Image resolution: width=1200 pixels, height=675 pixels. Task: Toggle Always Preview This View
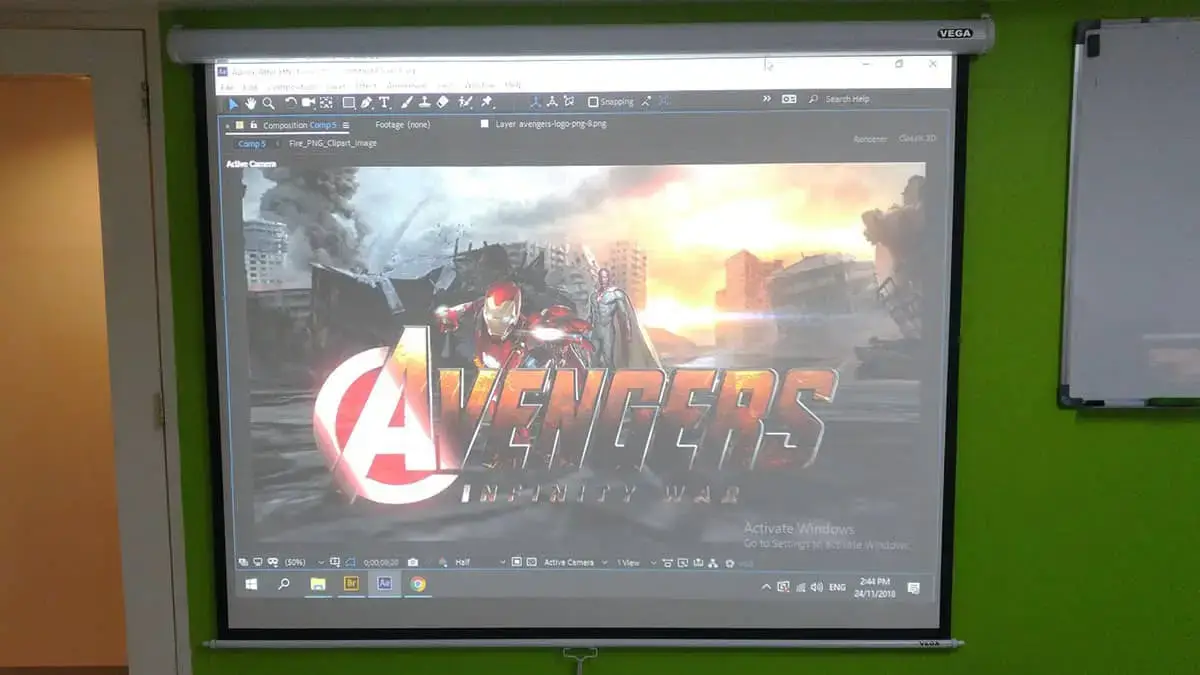click(242, 562)
